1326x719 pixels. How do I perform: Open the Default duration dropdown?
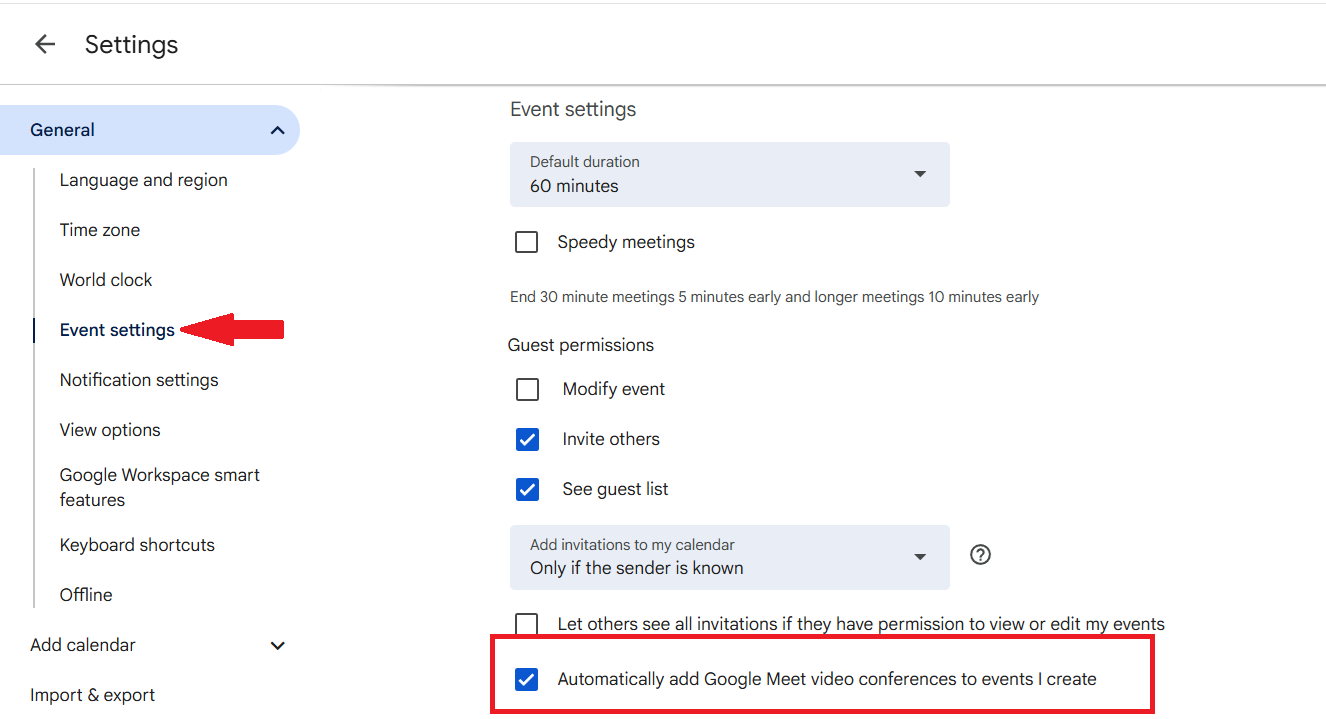pos(729,175)
